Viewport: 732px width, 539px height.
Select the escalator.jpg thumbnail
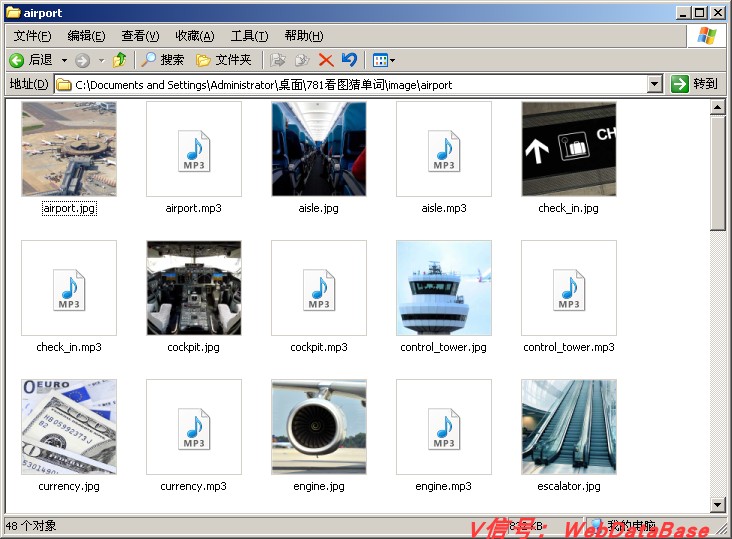click(x=569, y=427)
